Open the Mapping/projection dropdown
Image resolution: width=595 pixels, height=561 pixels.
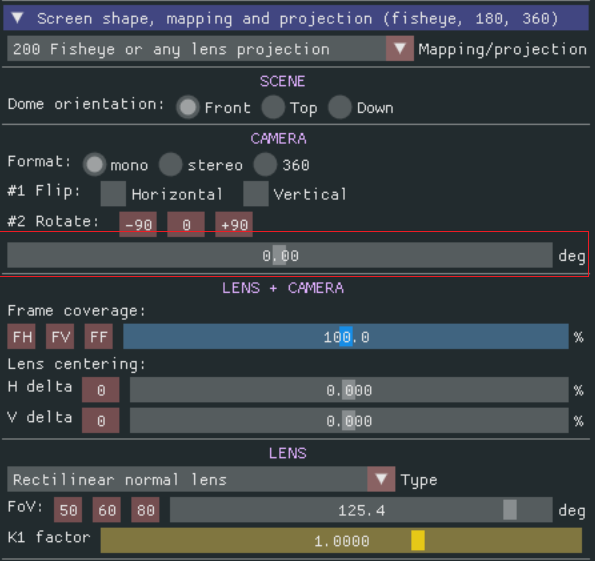400,49
